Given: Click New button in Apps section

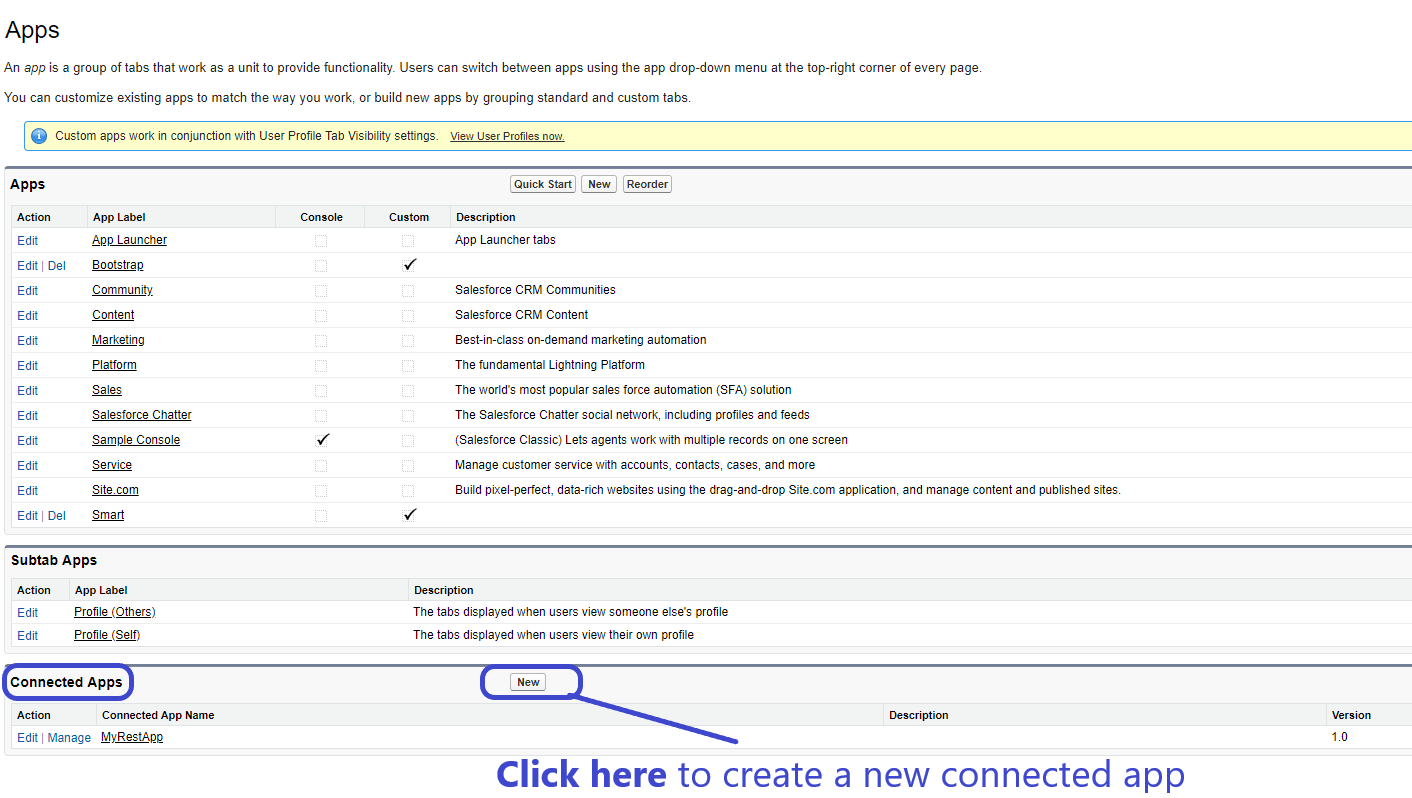Looking at the screenshot, I should 599,184.
